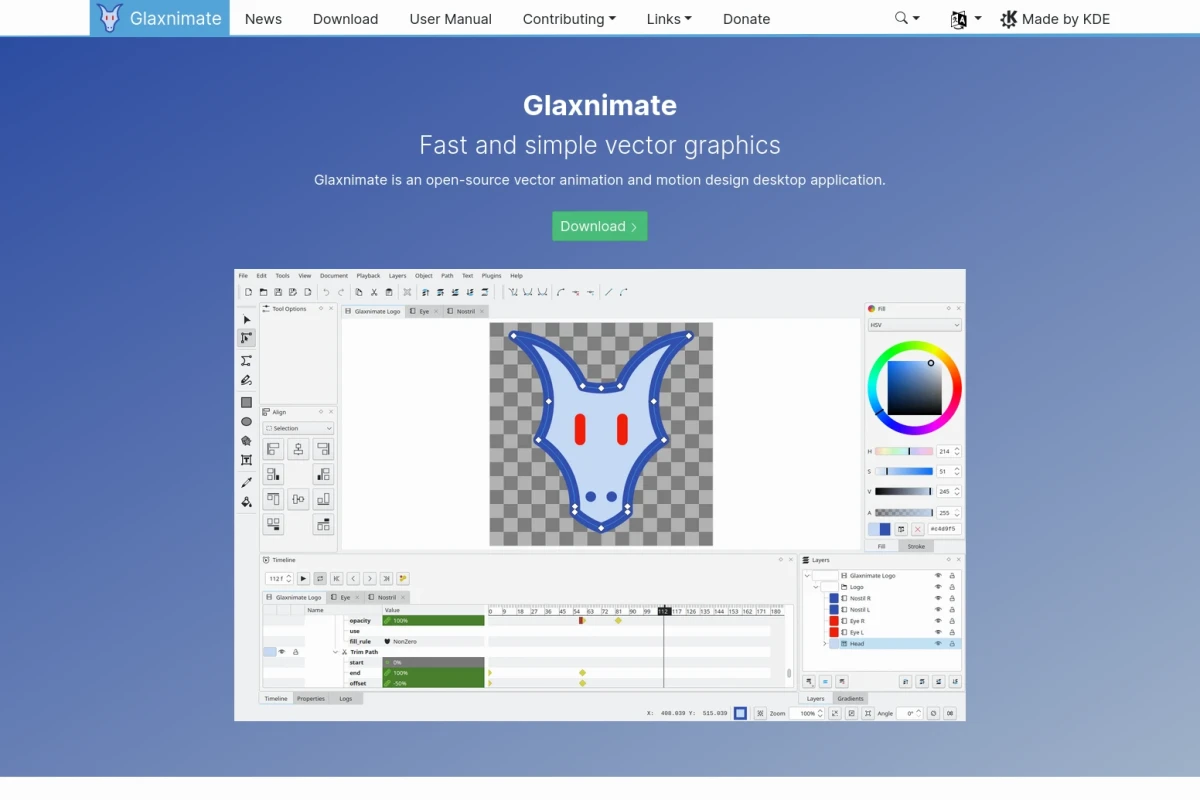Open the Playback menu
Viewport: 1200px width, 800px height.
369,275
